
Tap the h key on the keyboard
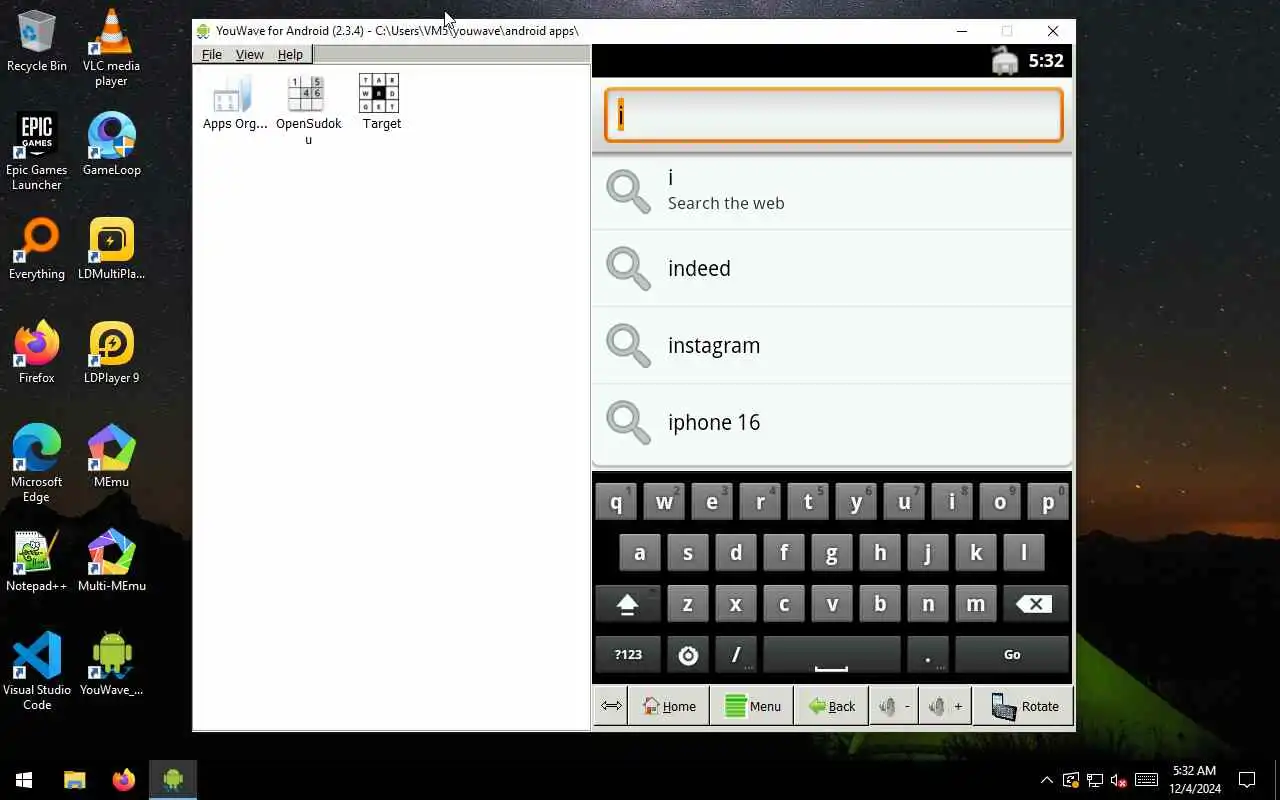pos(880,553)
